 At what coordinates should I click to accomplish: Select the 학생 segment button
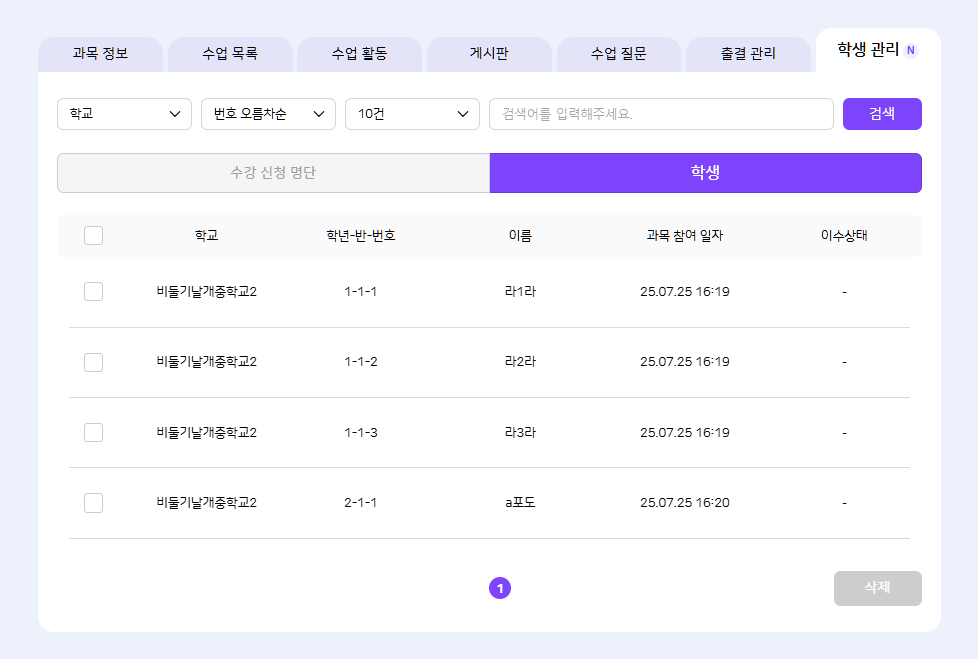705,173
